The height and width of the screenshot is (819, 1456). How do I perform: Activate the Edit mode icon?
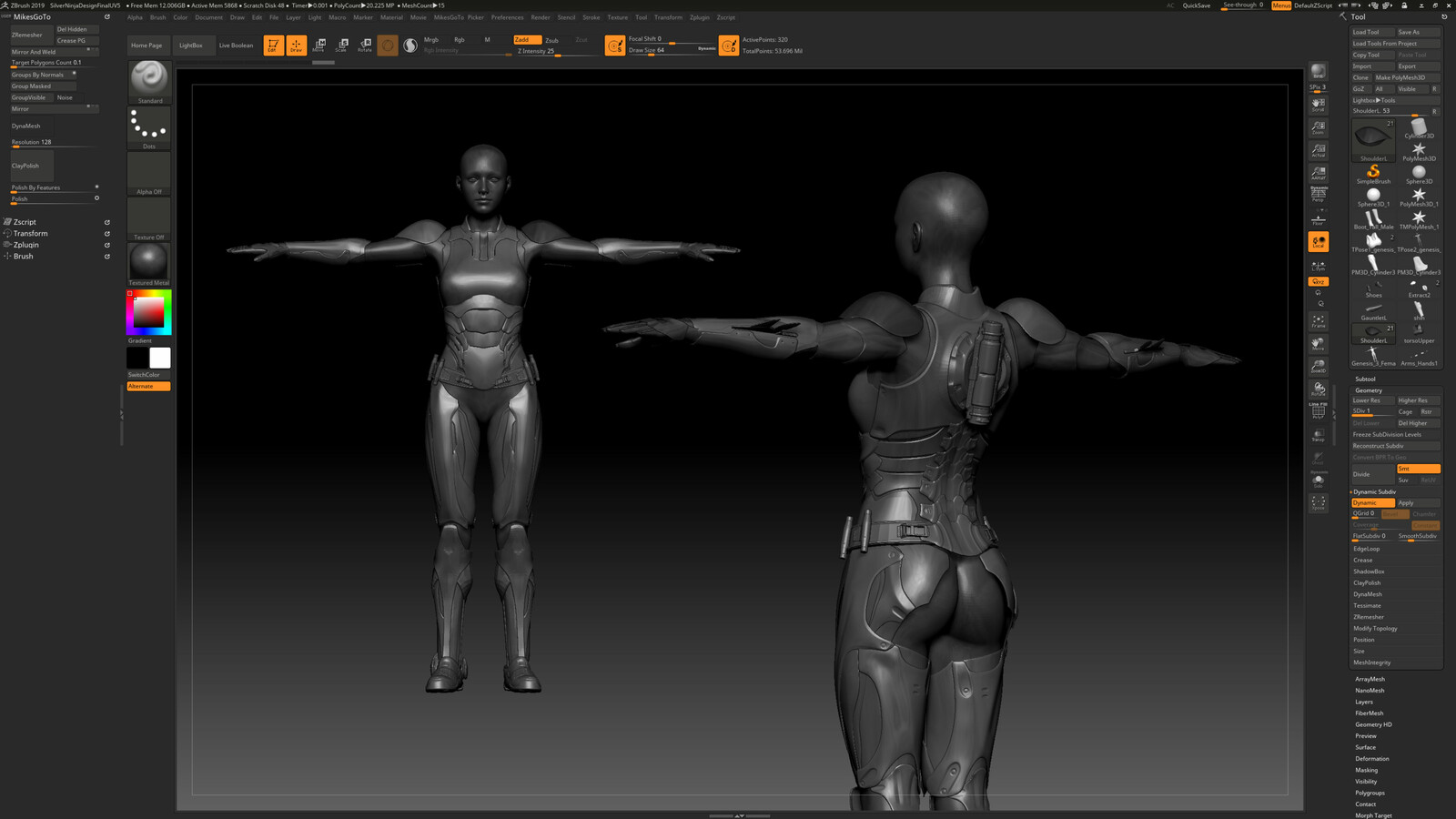click(x=273, y=45)
